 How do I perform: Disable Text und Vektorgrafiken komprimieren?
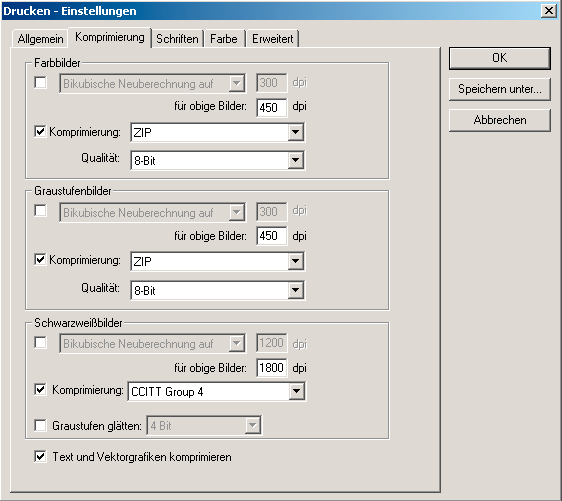[x=41, y=457]
